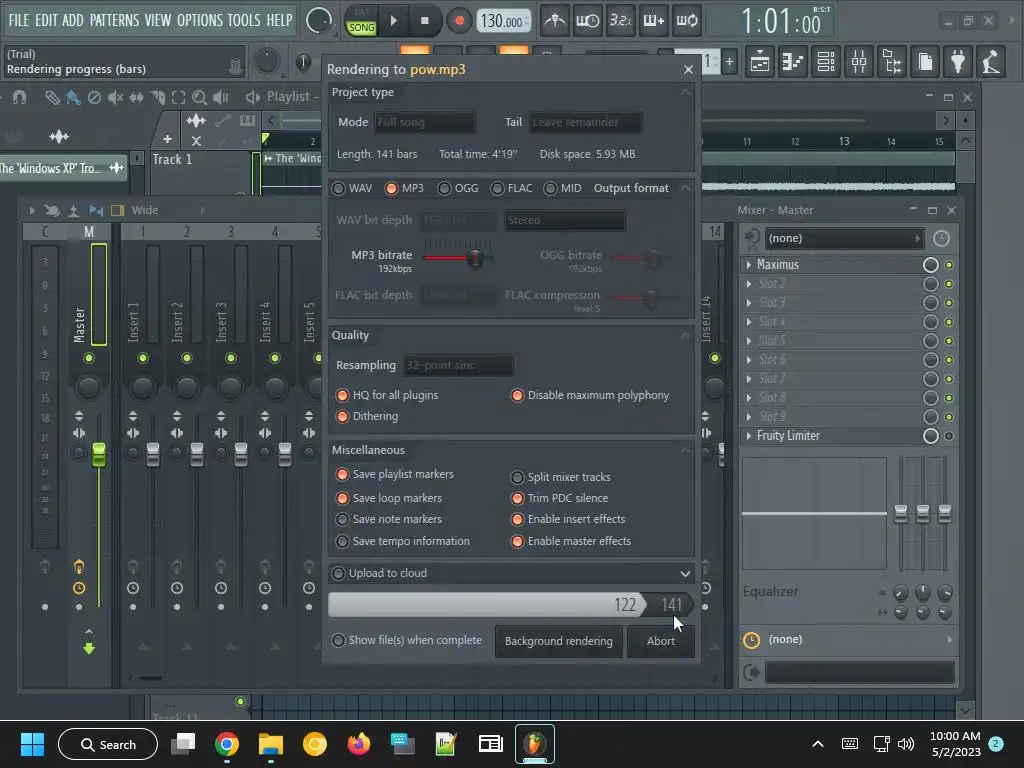Screen dimensions: 1024x768
Task: Open the Mode Full song dropdown
Action: point(424,122)
